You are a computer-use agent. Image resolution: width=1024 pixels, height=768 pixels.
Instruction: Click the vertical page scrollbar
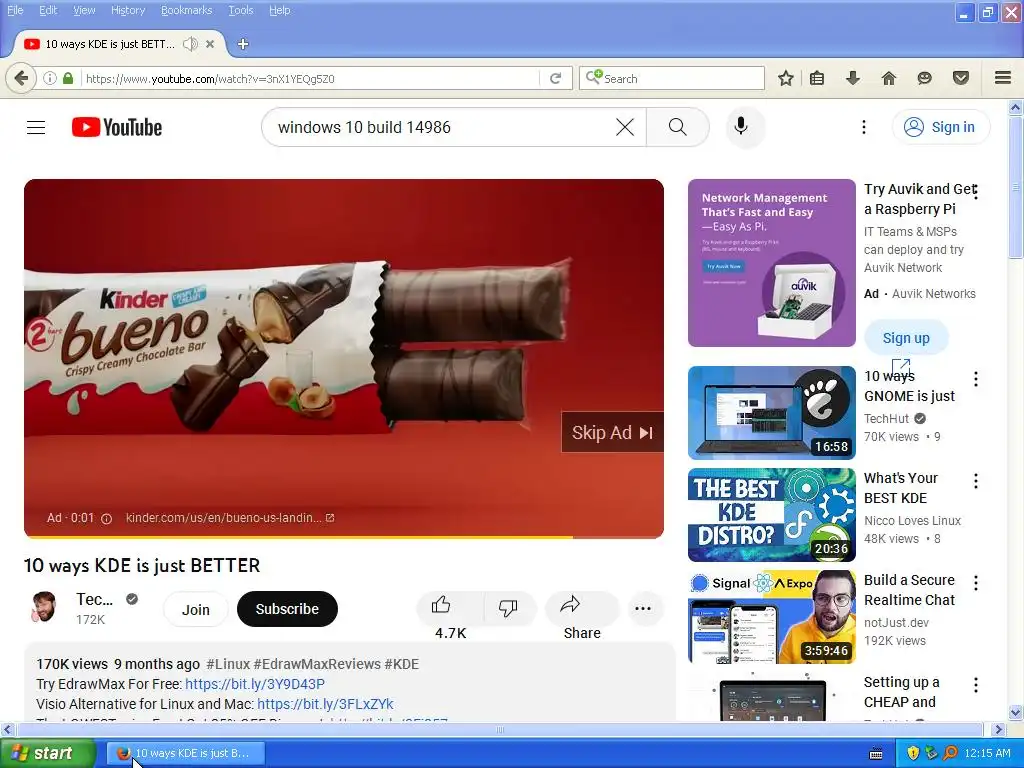[1016, 188]
